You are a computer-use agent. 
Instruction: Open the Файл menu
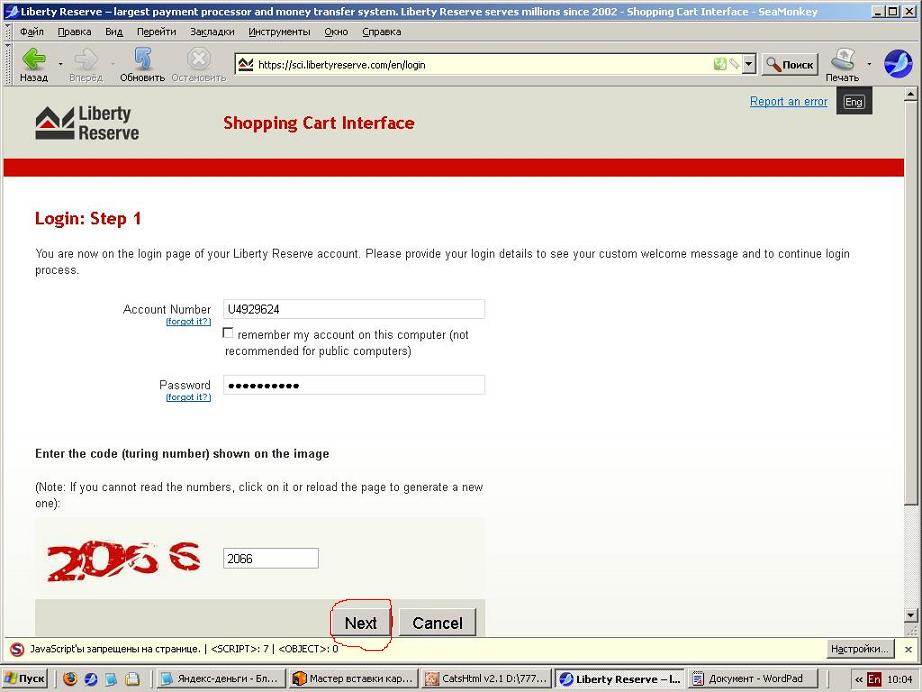pos(32,32)
